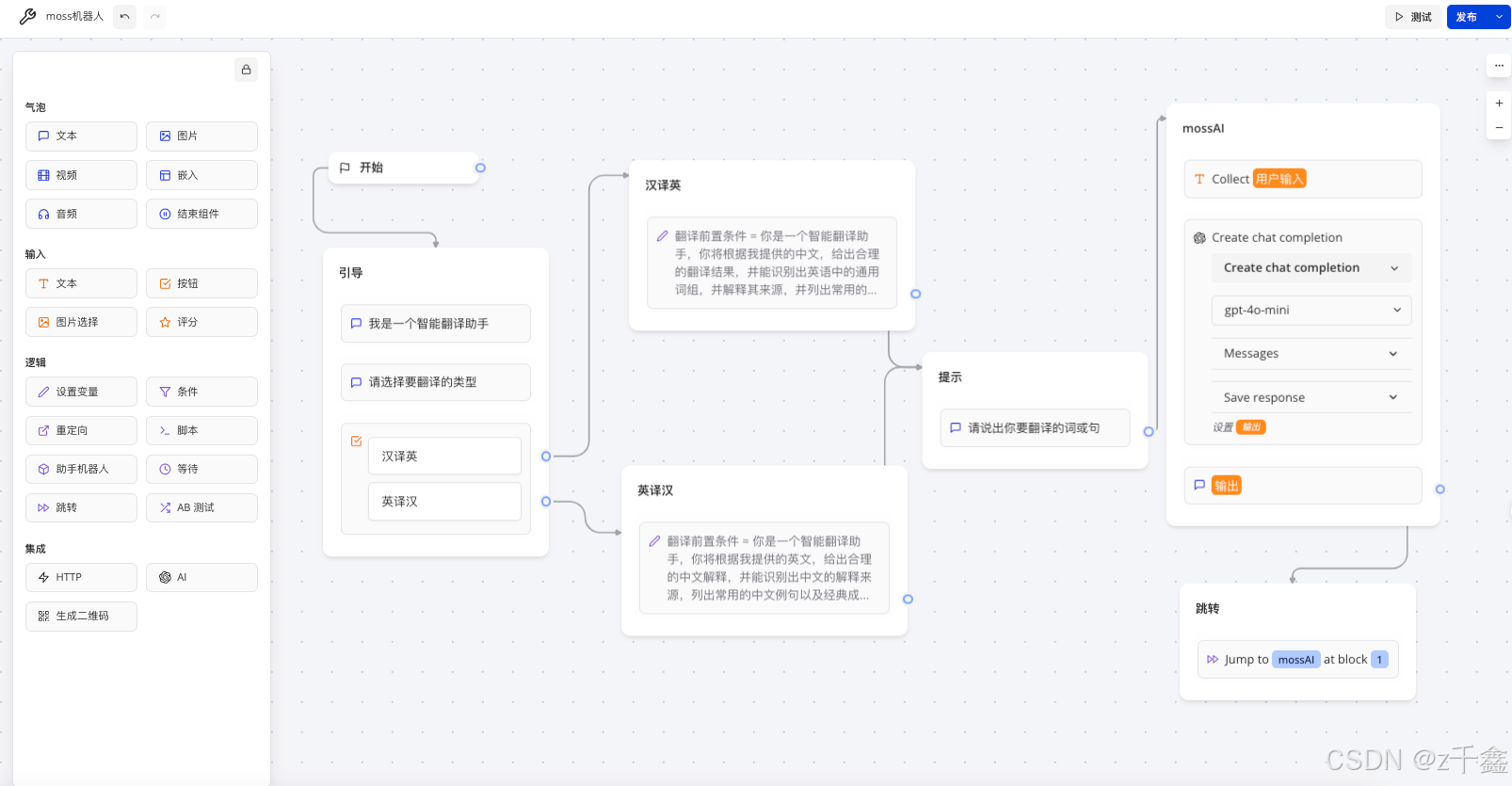Expand the Save response section

point(1311,397)
